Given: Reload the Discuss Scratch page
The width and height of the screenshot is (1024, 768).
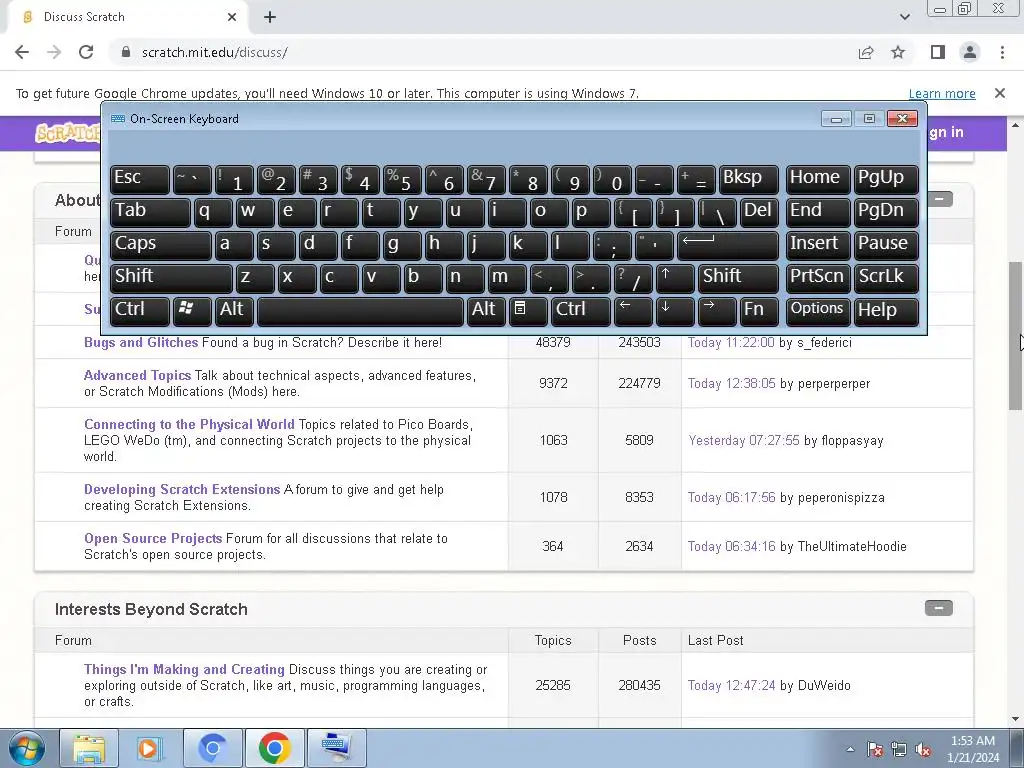Looking at the screenshot, I should [86, 52].
